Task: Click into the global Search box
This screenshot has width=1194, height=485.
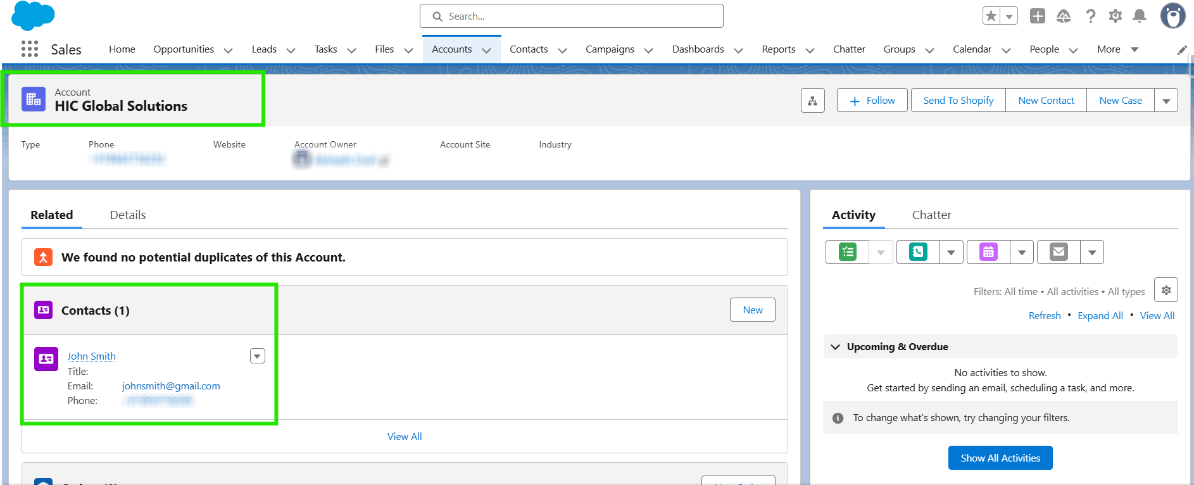Action: (571, 16)
